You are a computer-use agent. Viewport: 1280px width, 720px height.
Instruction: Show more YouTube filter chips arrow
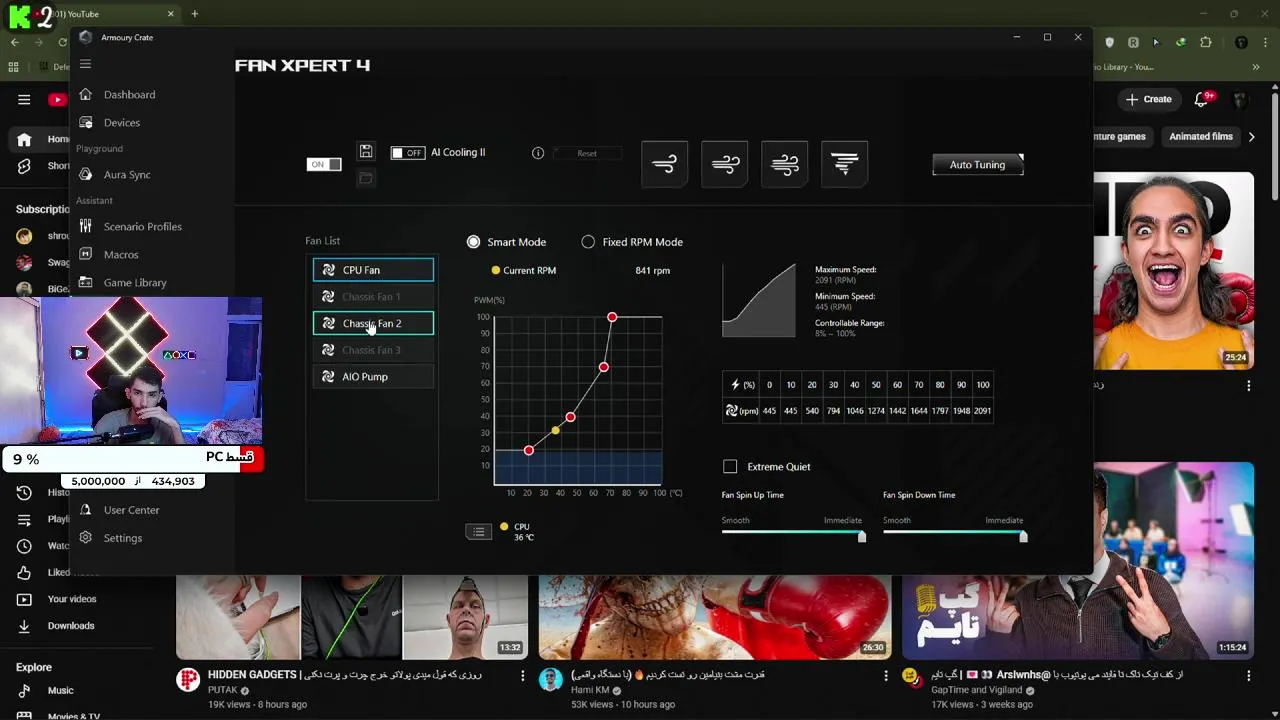tap(1251, 137)
